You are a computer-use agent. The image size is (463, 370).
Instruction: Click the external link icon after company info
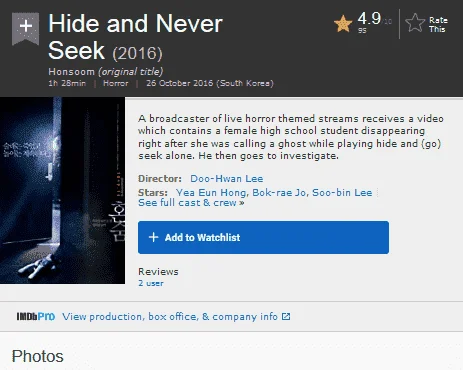click(286, 316)
